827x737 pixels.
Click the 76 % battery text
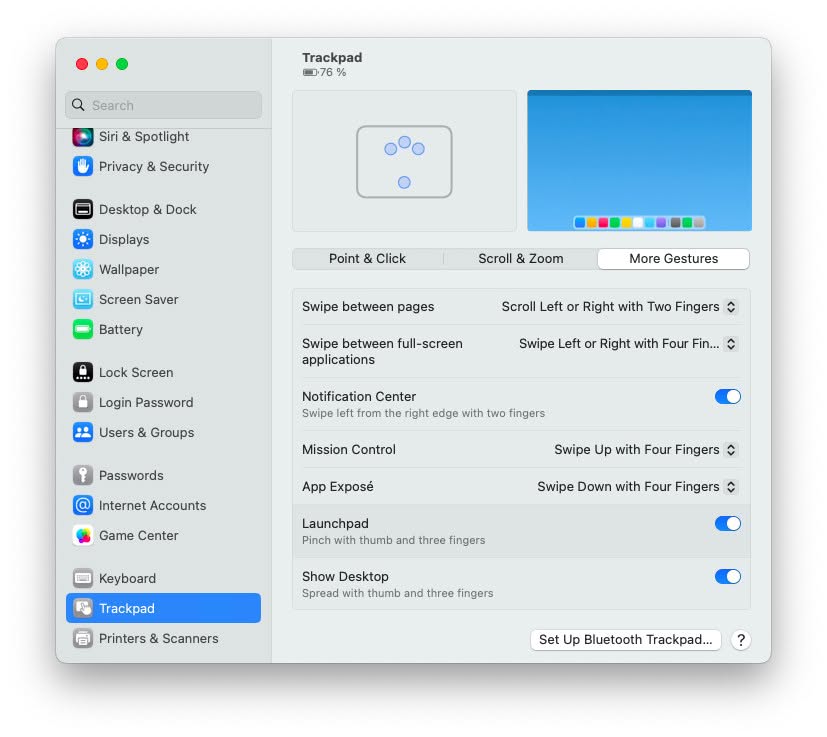(333, 72)
